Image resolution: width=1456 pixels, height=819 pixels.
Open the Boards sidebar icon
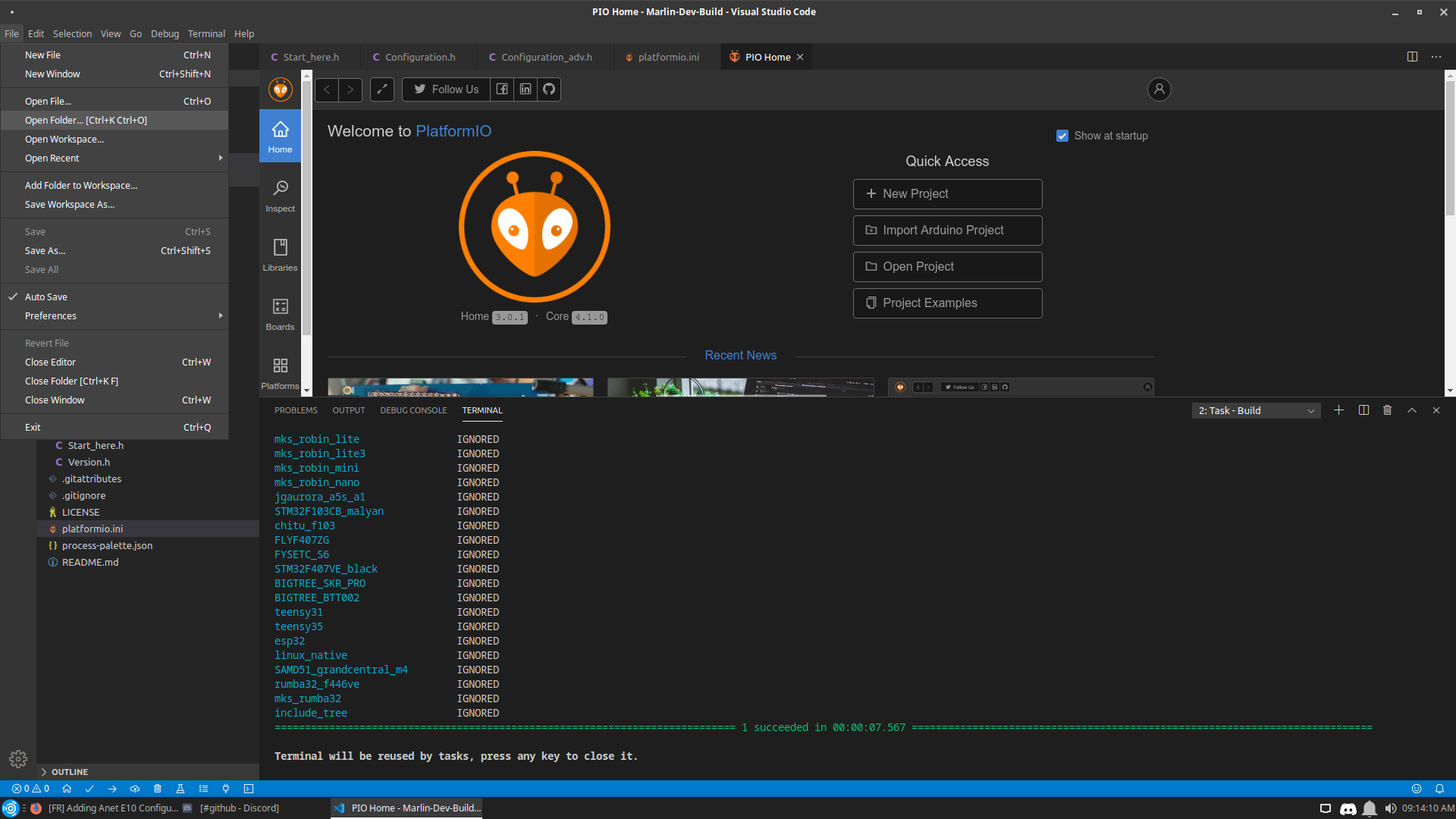pyautogui.click(x=280, y=314)
